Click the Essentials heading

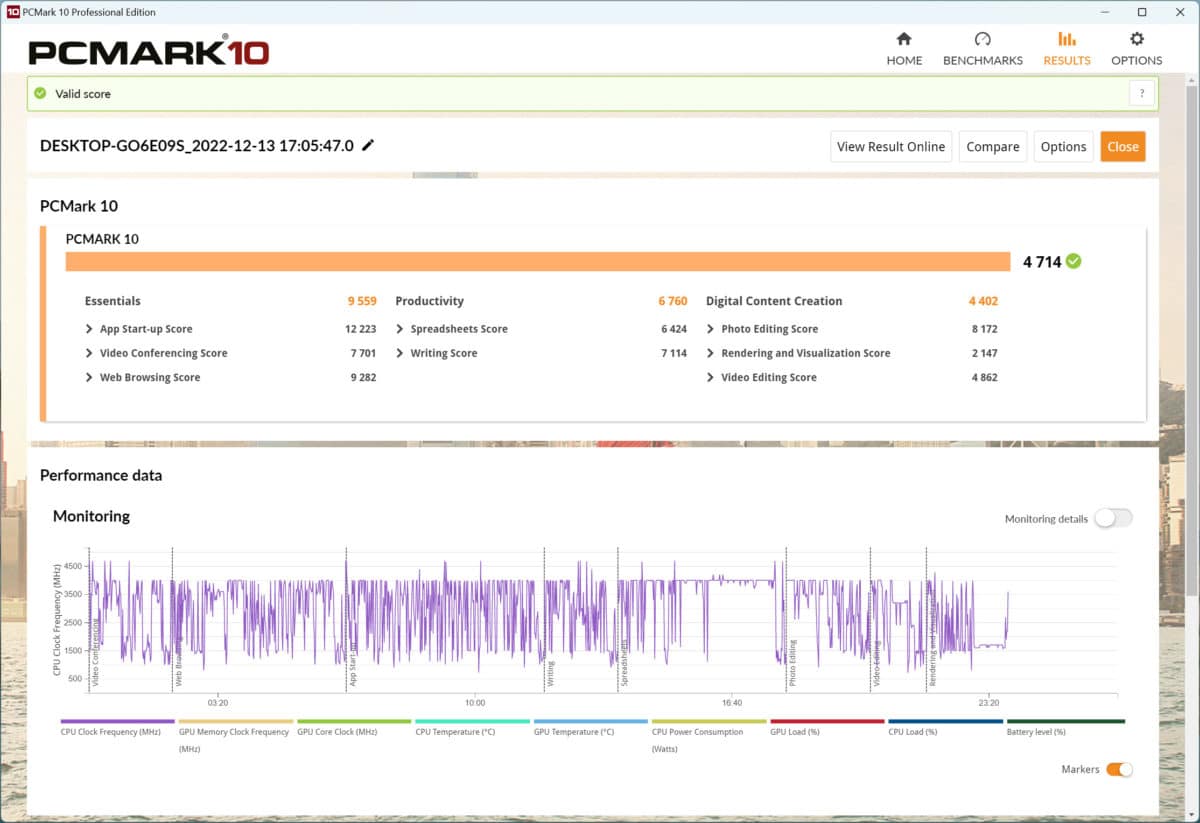point(113,301)
